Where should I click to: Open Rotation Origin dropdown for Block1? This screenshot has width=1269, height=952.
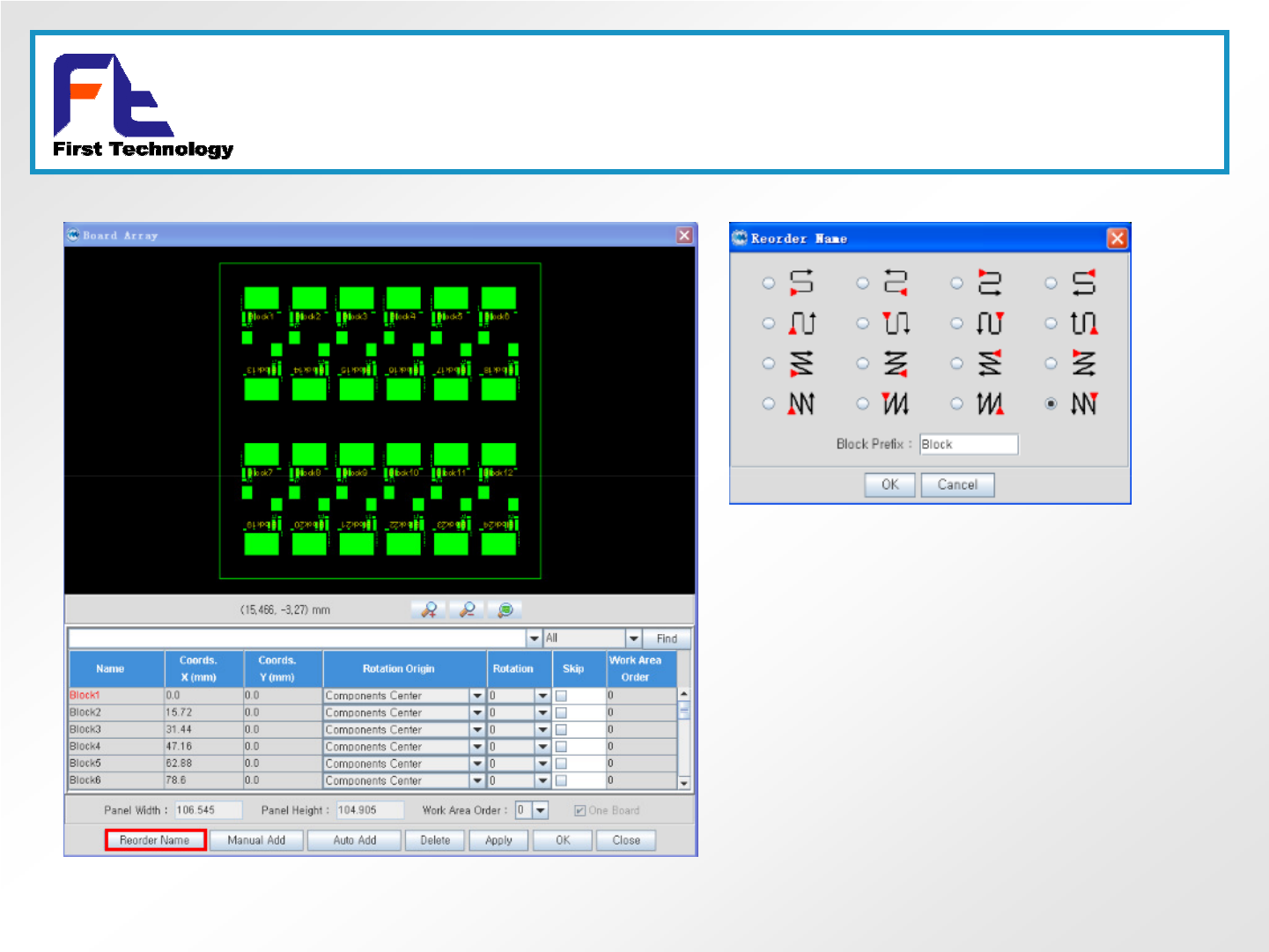point(477,696)
